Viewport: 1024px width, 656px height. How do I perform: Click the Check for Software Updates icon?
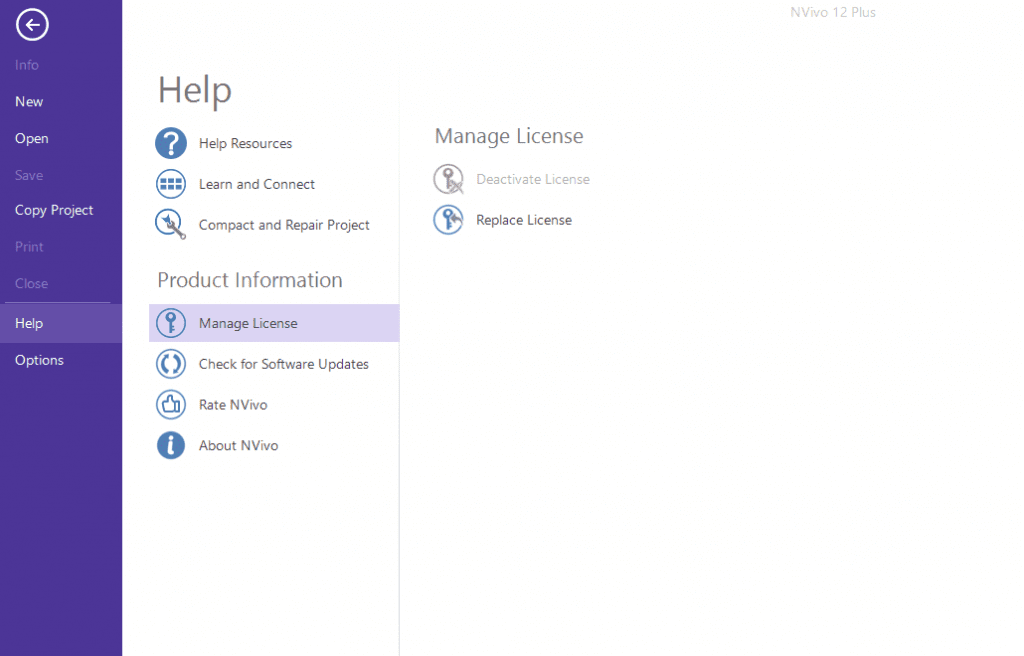171,364
